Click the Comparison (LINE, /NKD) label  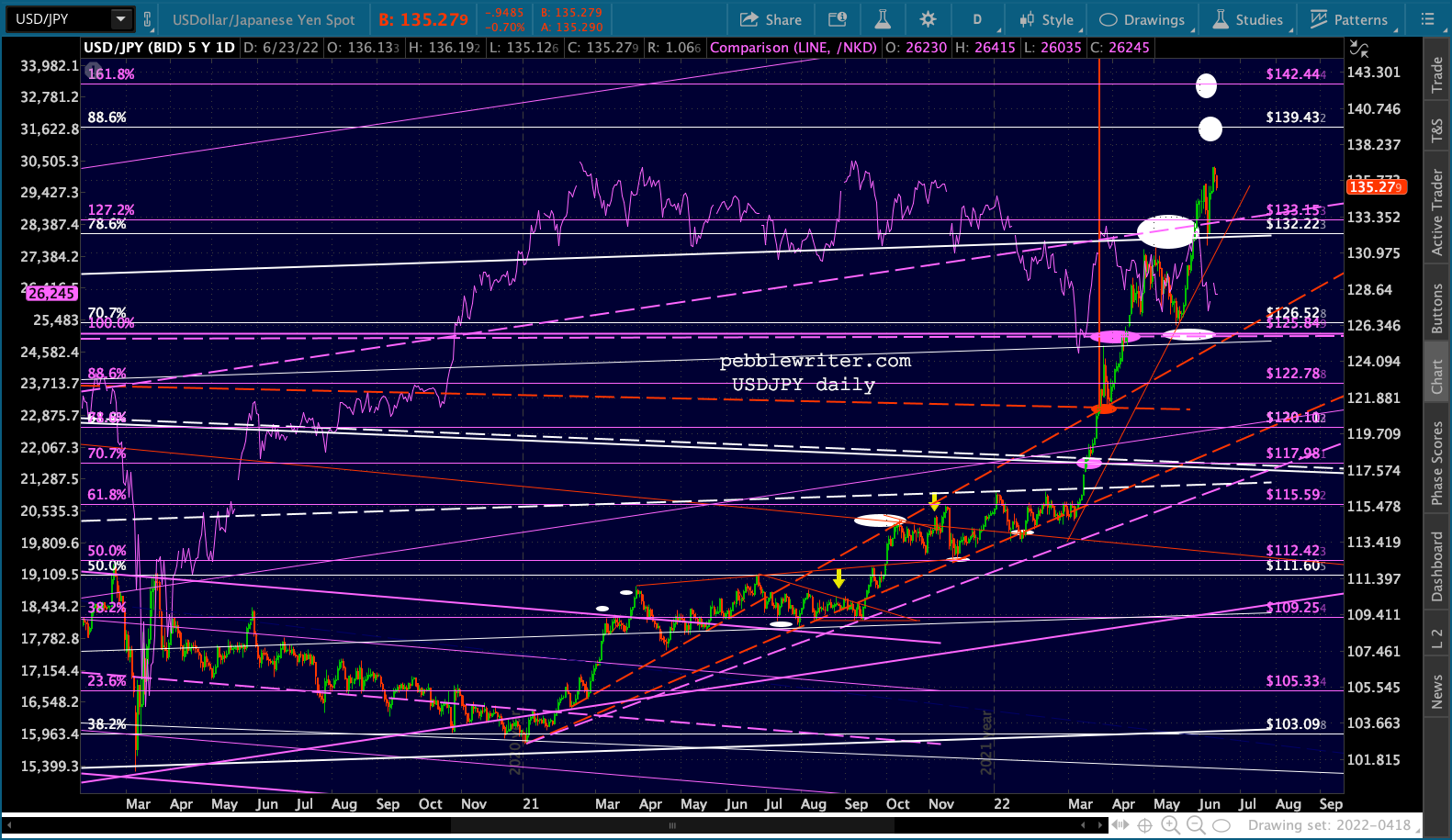(794, 48)
